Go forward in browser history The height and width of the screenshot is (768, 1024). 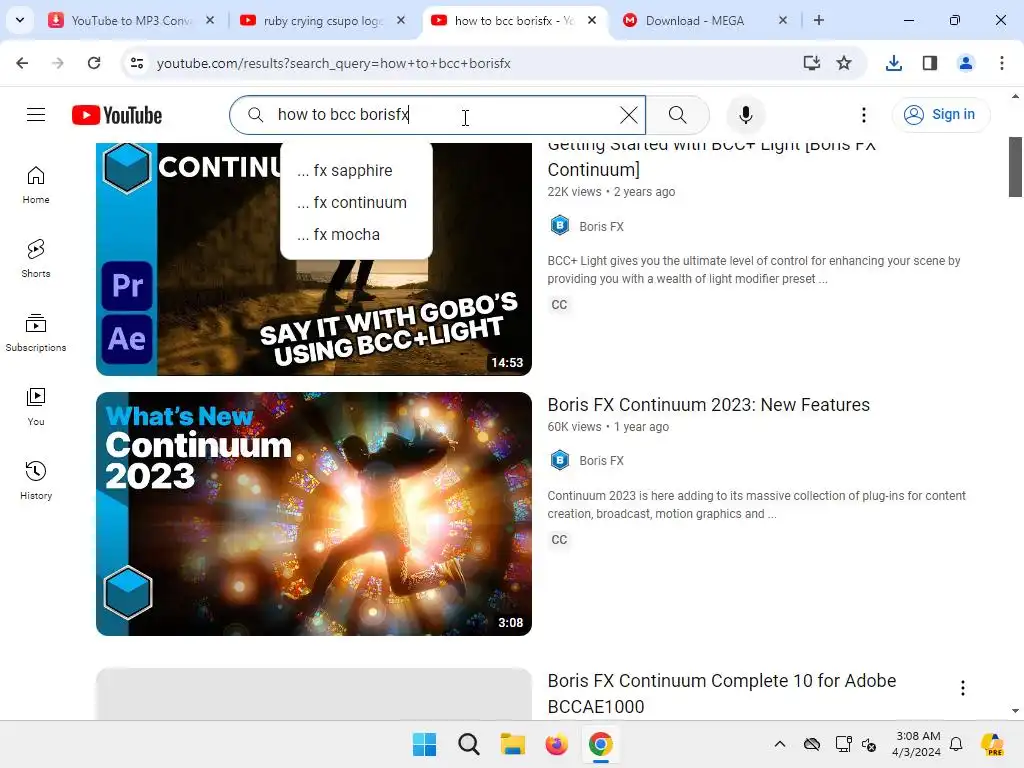(x=58, y=63)
